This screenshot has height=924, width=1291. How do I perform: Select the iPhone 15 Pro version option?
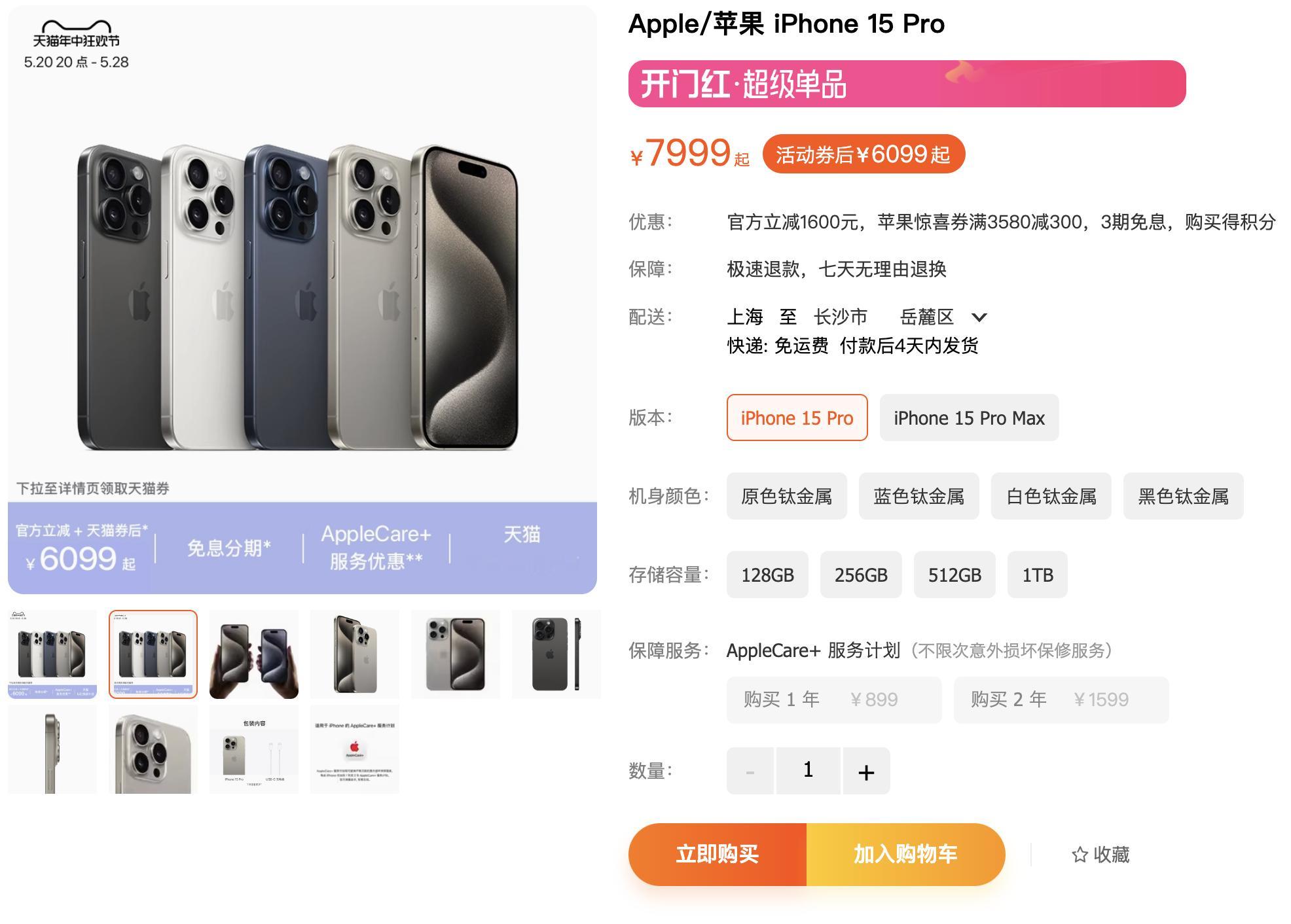(x=797, y=418)
